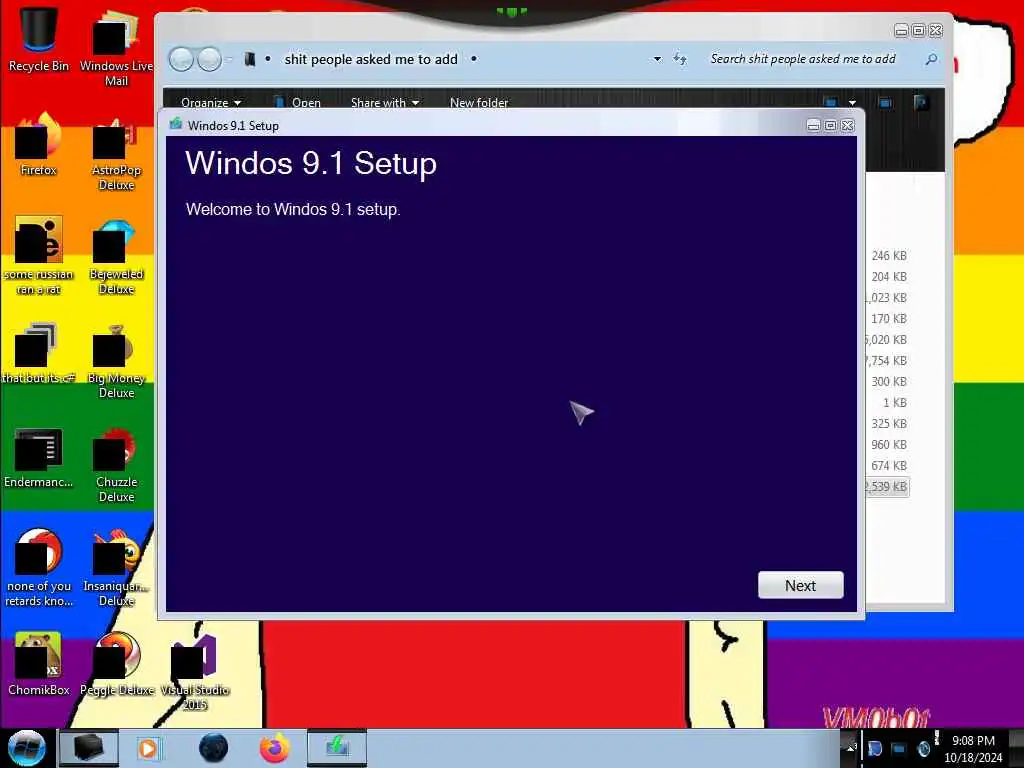Select the 'that but its c#' desktop icon

39,353
